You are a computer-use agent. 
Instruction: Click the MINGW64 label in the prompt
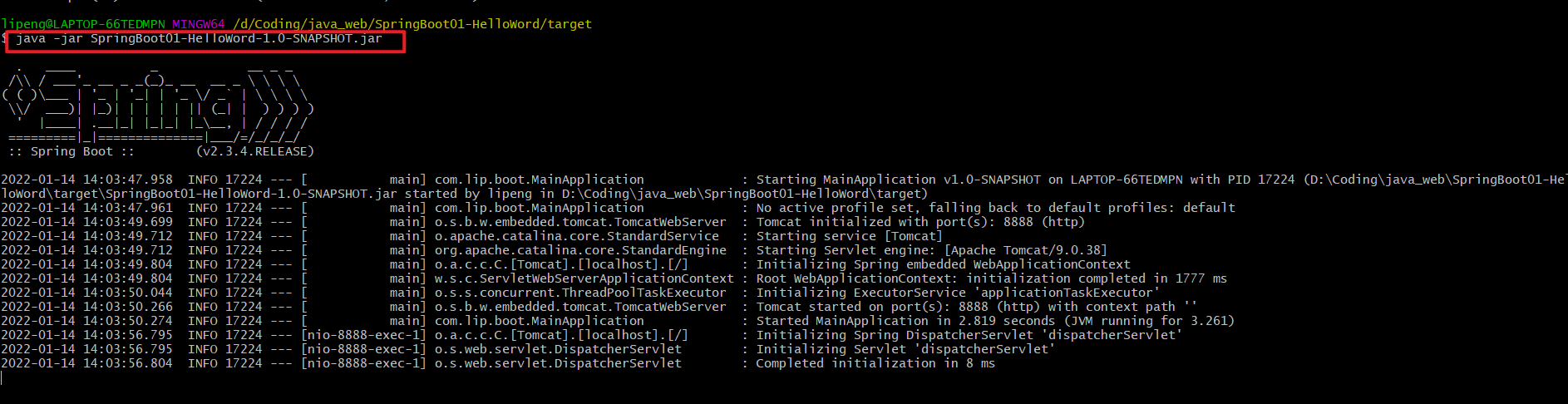198,24
